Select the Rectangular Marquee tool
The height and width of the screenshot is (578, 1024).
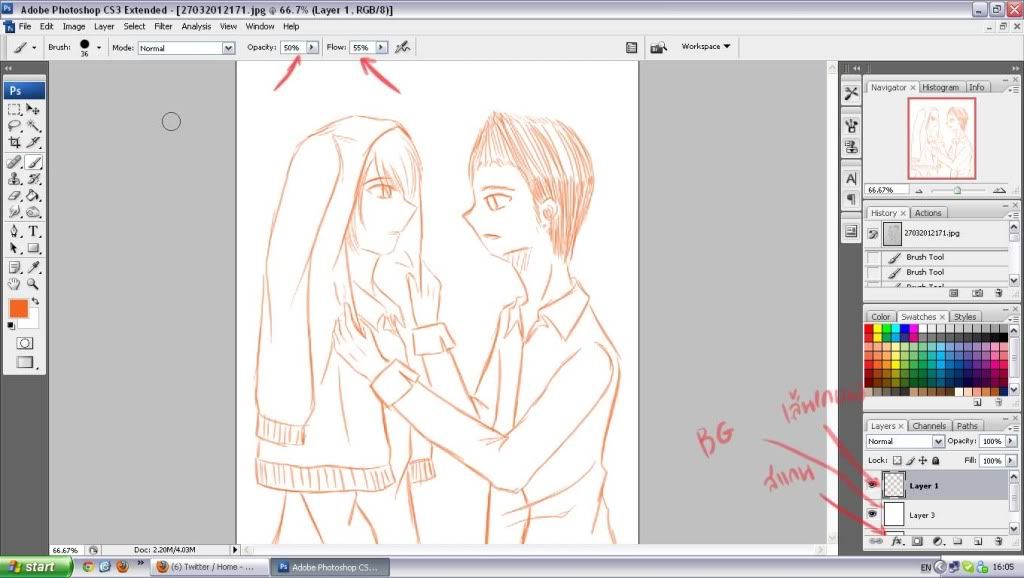tap(14, 109)
